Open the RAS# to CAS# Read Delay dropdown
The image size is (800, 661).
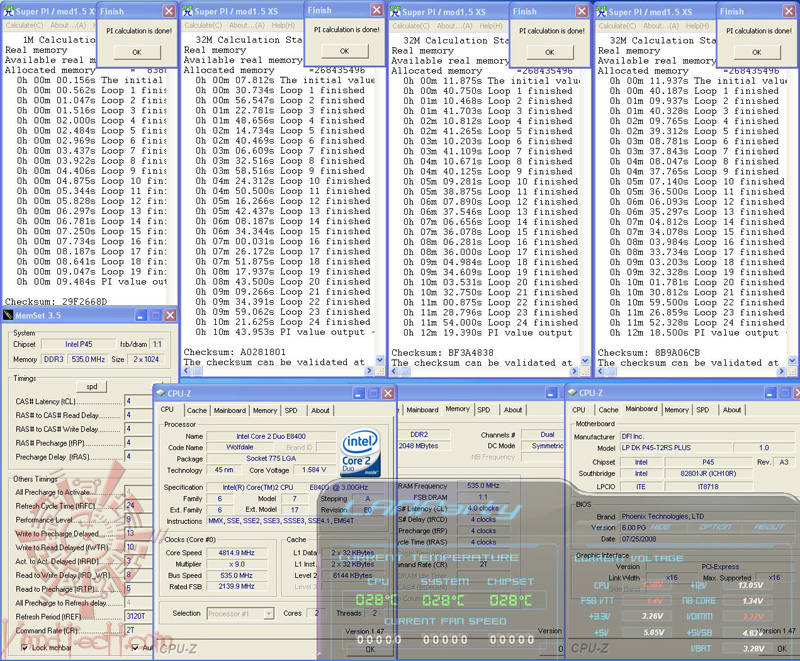138,415
